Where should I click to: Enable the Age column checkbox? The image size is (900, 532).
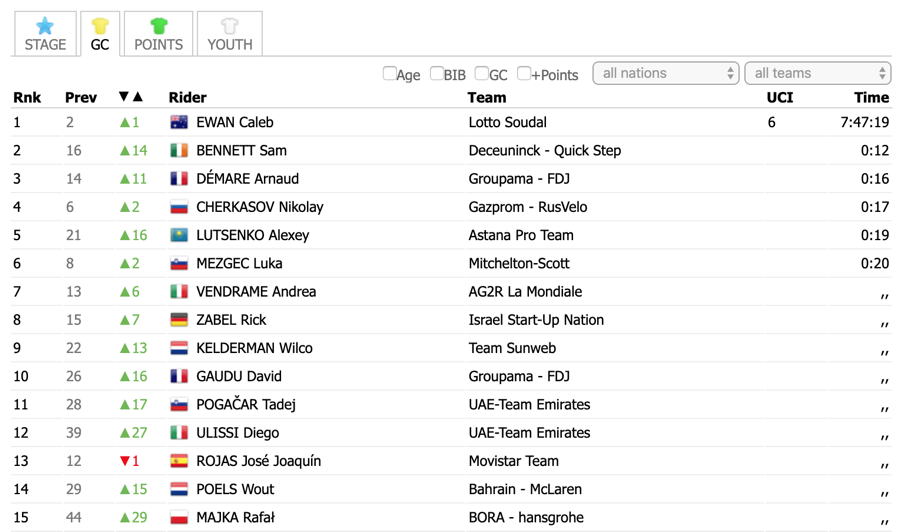389,73
